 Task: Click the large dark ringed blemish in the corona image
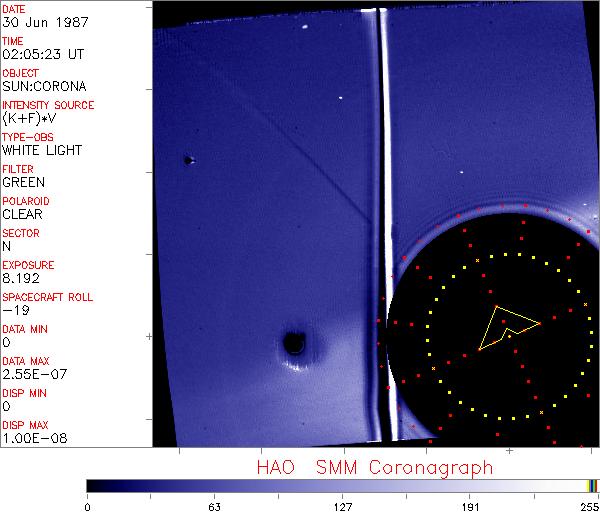point(294,344)
